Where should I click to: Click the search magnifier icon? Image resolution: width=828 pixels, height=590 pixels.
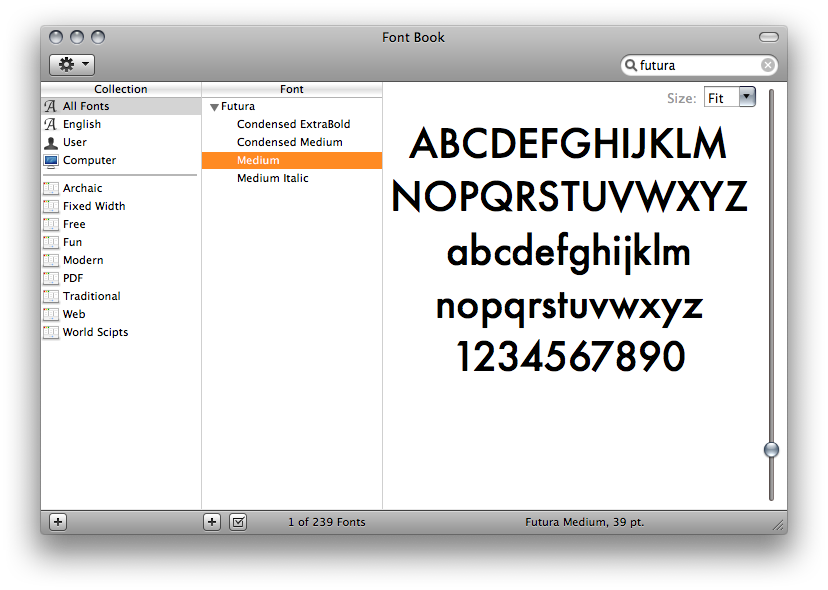pos(631,66)
